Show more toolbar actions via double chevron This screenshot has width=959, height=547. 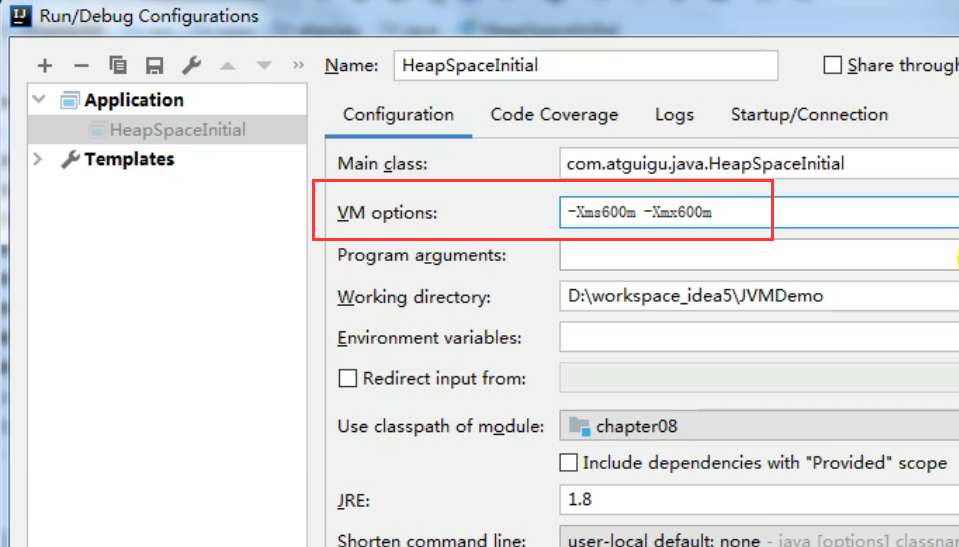click(298, 65)
